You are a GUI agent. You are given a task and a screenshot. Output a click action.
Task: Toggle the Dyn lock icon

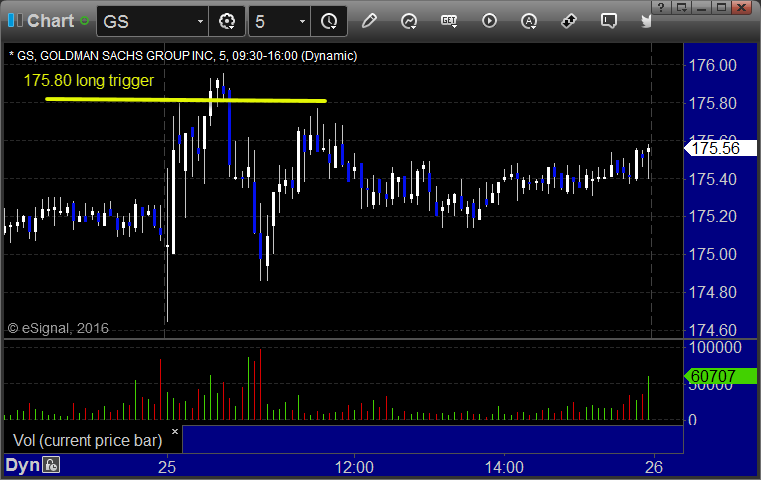pos(51,465)
